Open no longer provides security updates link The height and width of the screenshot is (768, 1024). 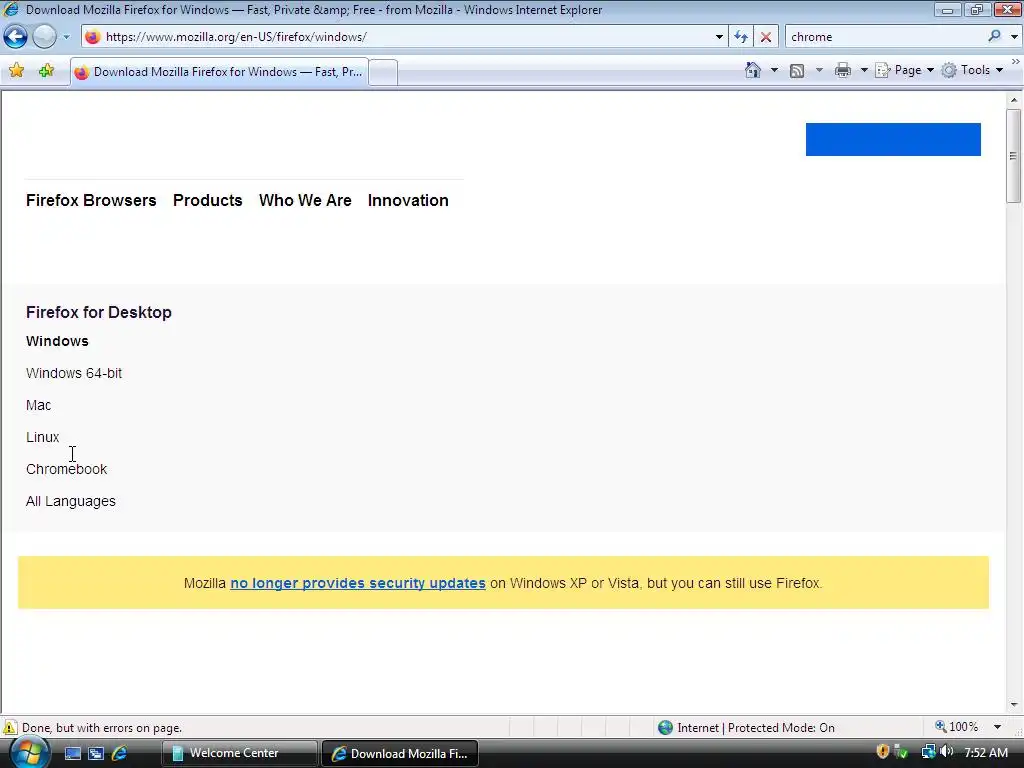pyautogui.click(x=358, y=583)
